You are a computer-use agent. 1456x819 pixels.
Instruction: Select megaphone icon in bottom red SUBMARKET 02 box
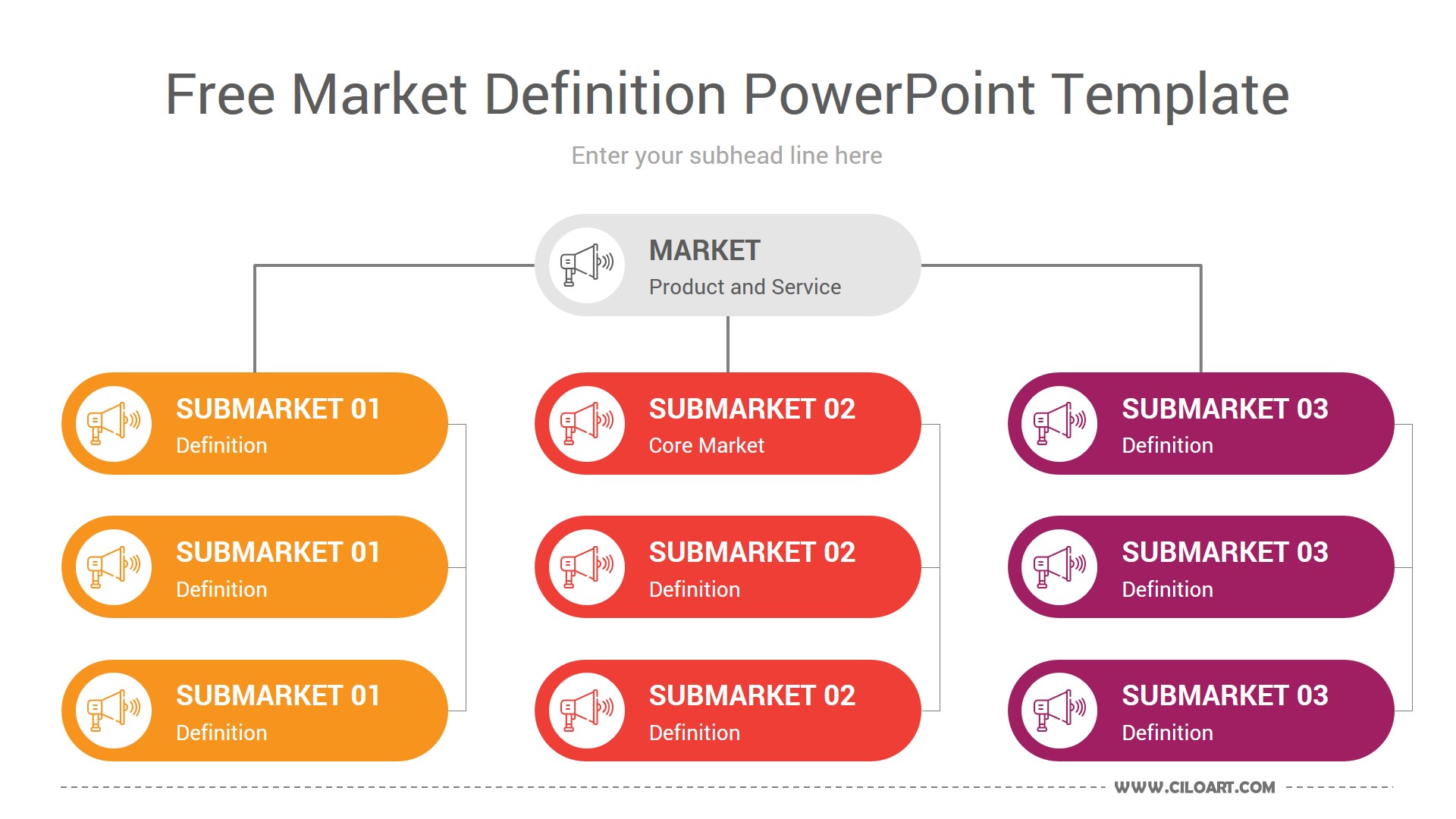[x=587, y=711]
